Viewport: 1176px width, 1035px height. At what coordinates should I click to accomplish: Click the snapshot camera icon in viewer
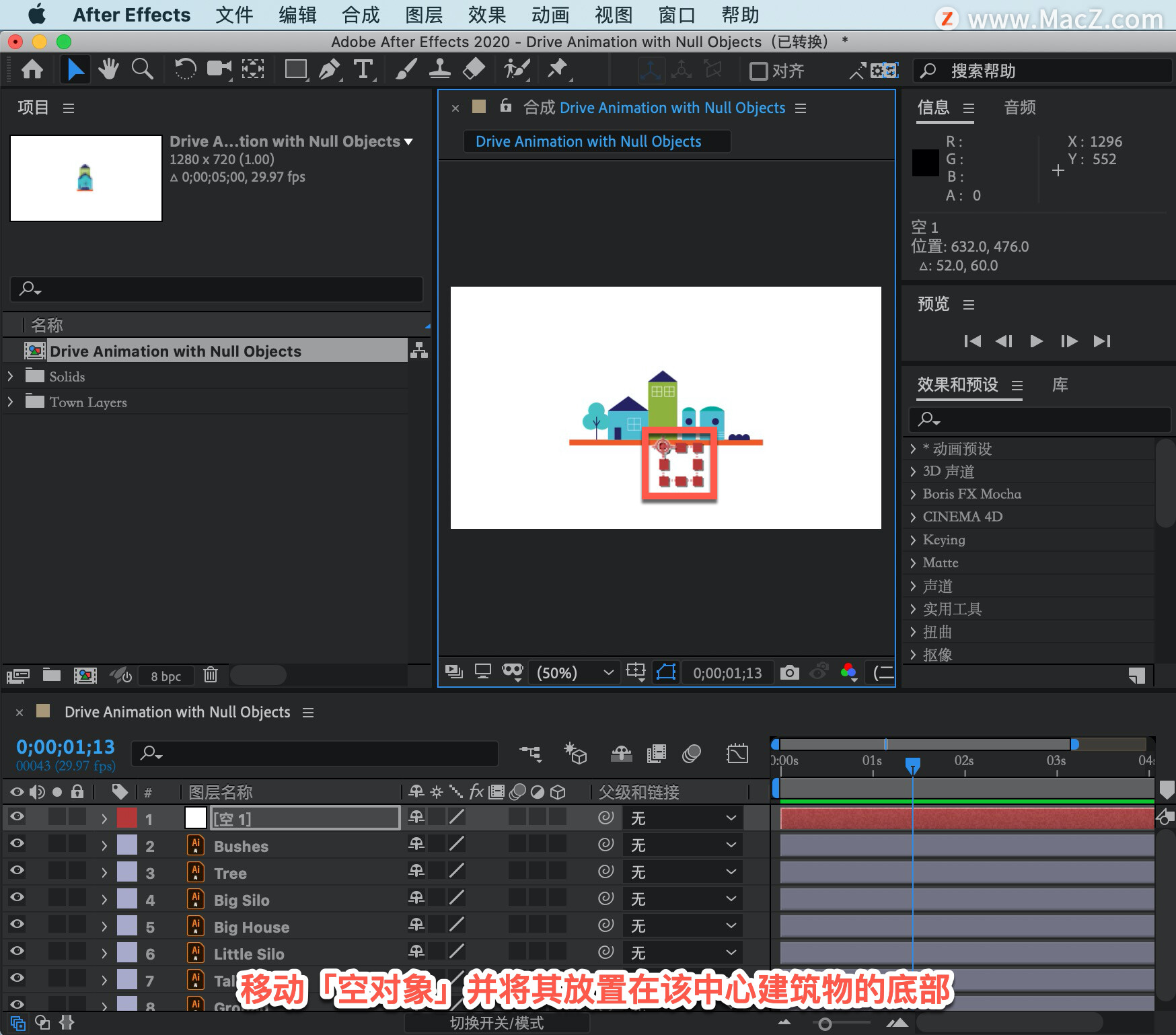click(789, 672)
